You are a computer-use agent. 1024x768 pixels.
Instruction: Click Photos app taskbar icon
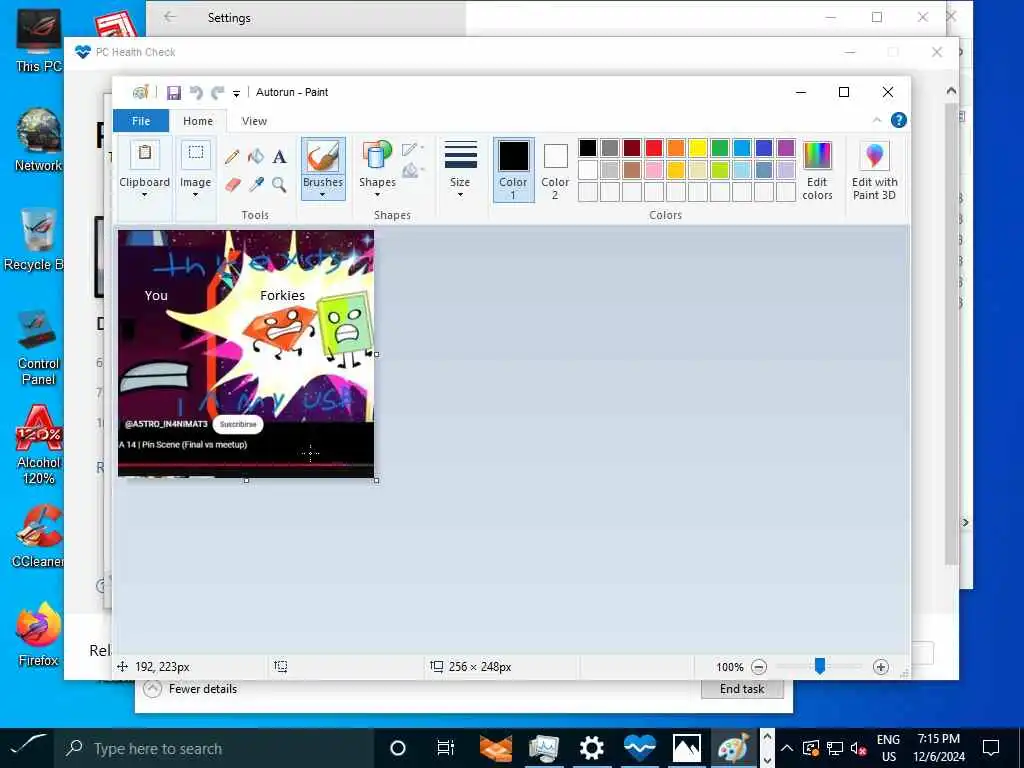[686, 748]
